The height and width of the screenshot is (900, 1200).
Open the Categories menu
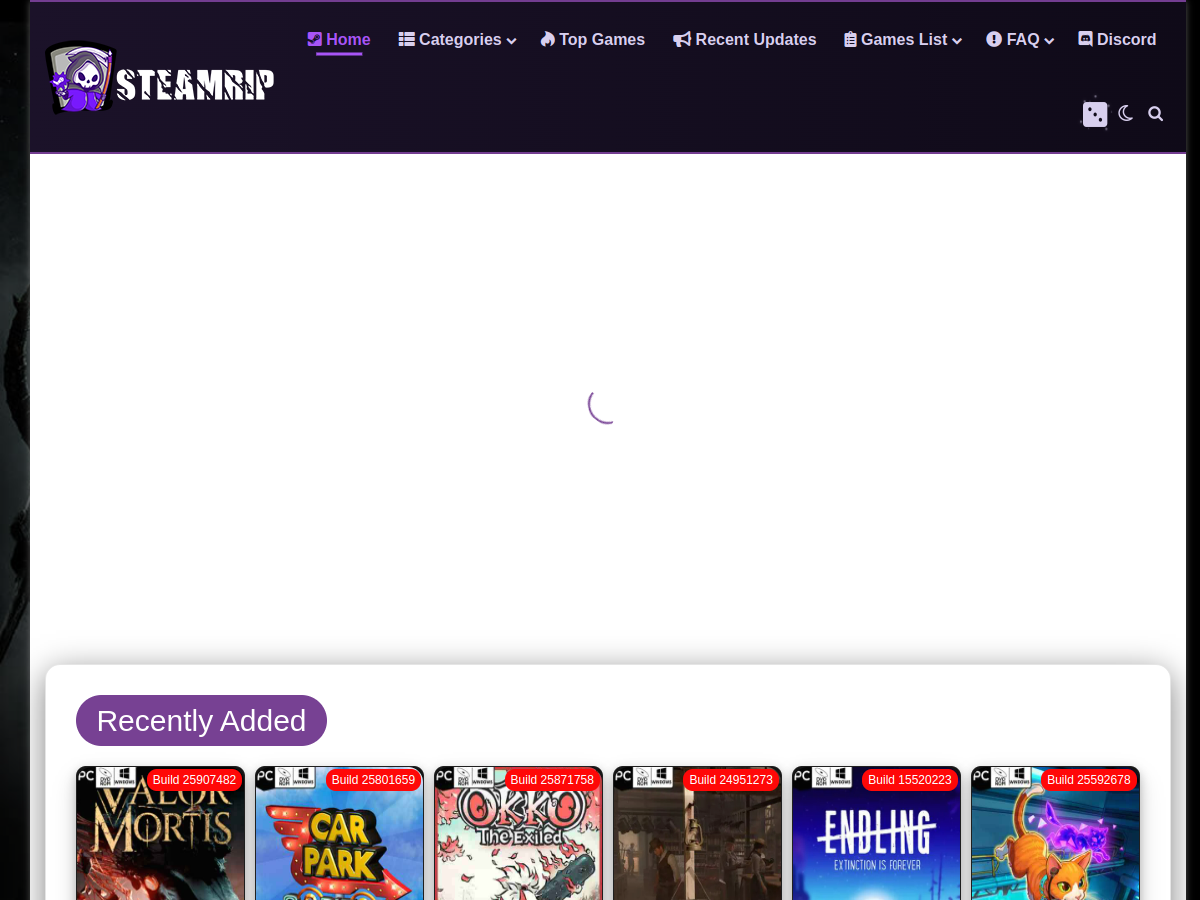(457, 40)
